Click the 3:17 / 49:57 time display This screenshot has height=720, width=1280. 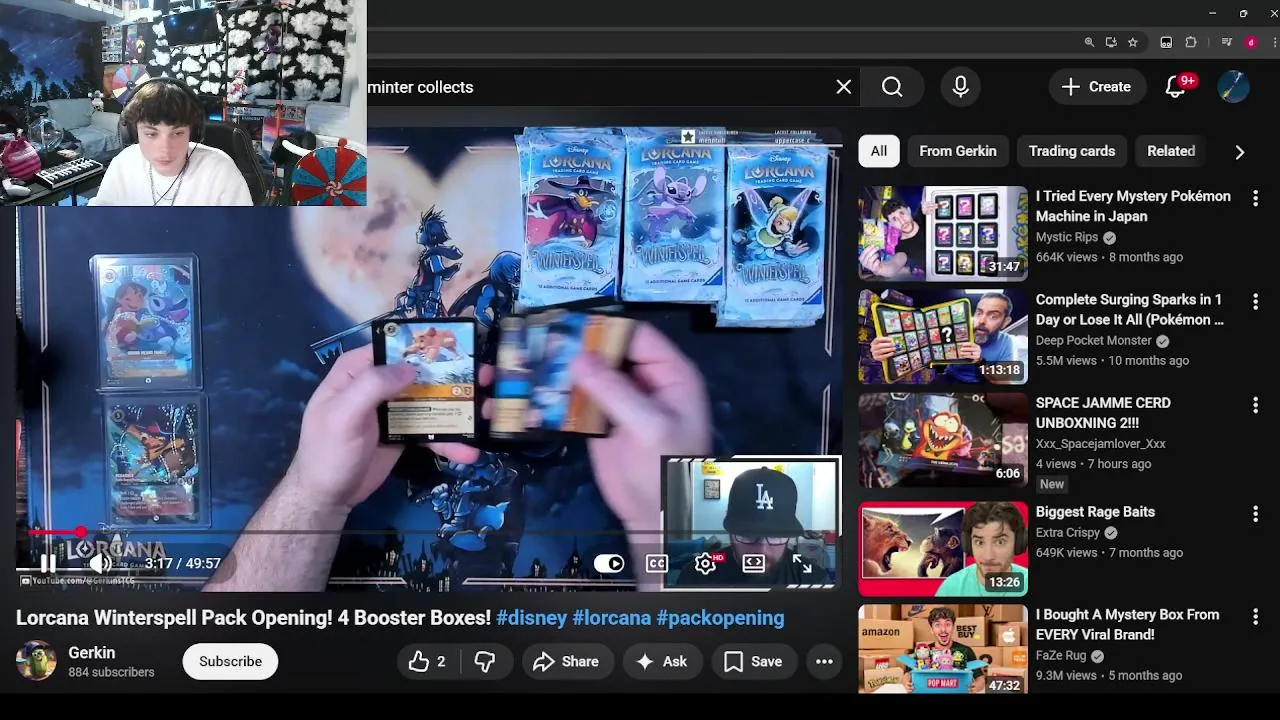click(x=182, y=563)
